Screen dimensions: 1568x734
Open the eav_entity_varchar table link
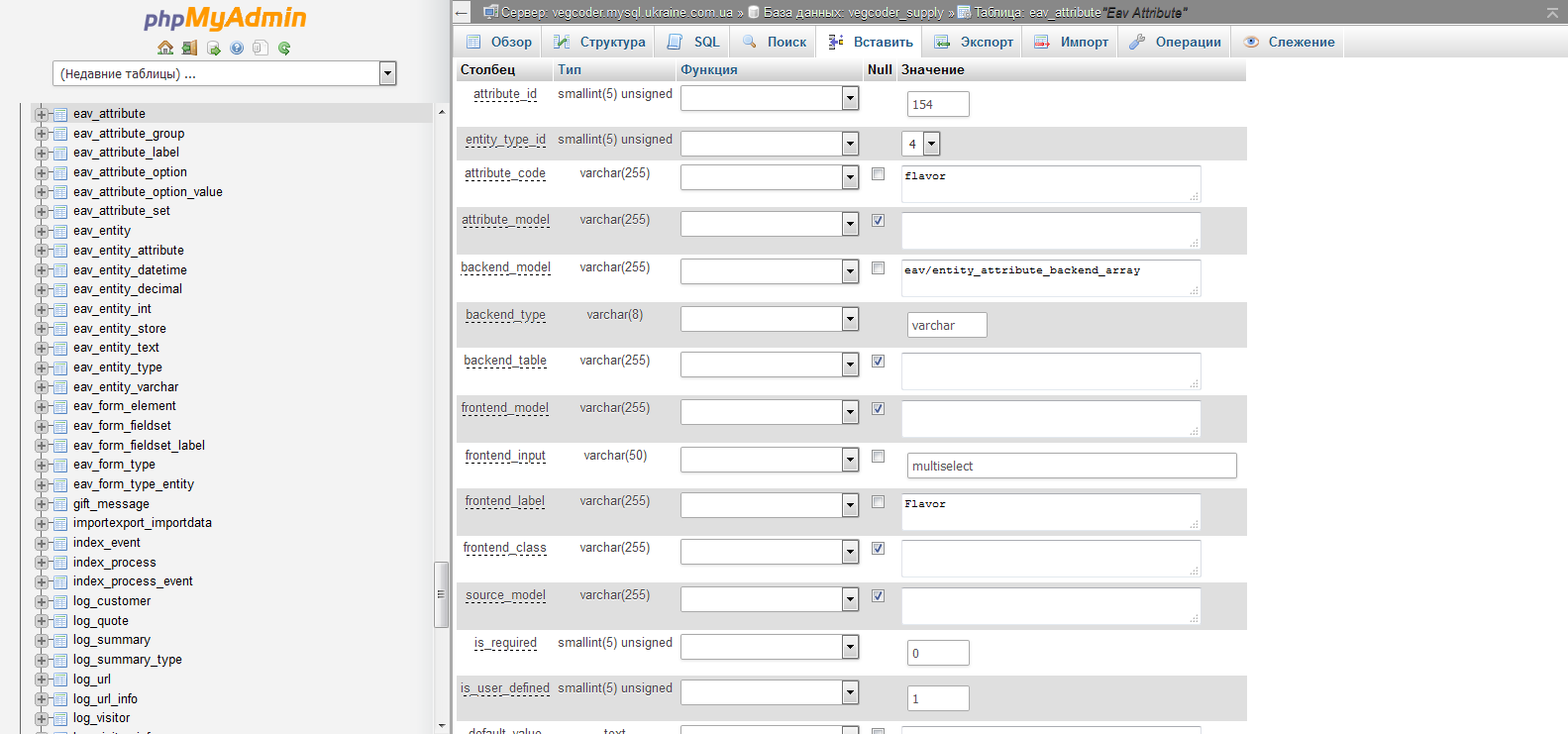point(126,387)
